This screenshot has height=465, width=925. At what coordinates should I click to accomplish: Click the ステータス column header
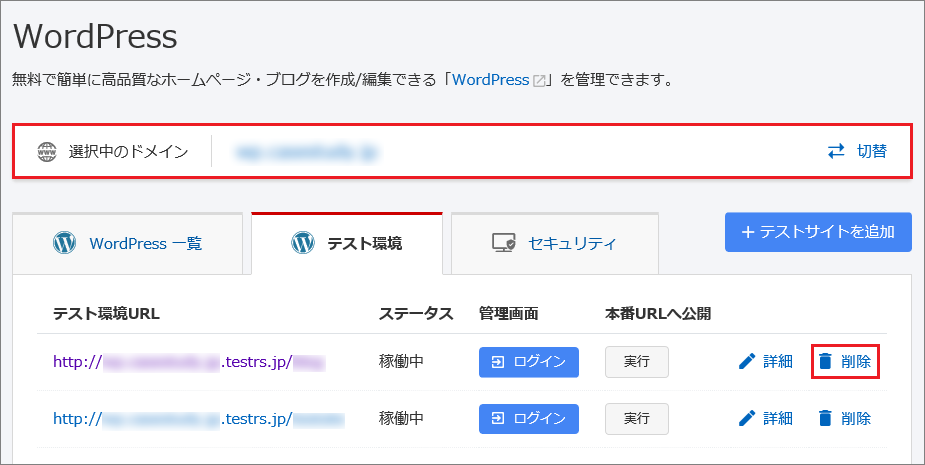coord(416,313)
